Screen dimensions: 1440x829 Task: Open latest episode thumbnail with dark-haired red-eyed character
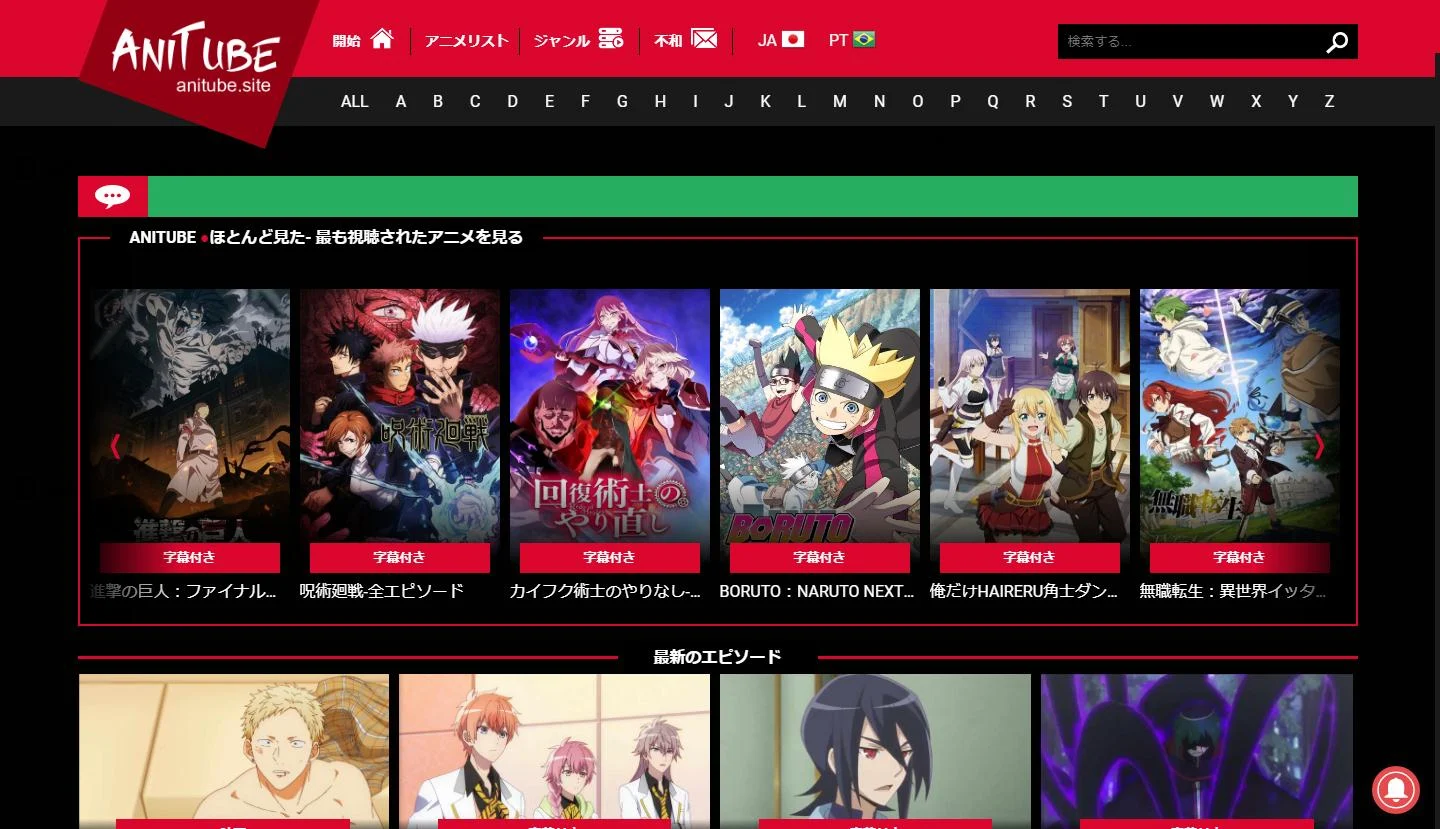coord(875,751)
